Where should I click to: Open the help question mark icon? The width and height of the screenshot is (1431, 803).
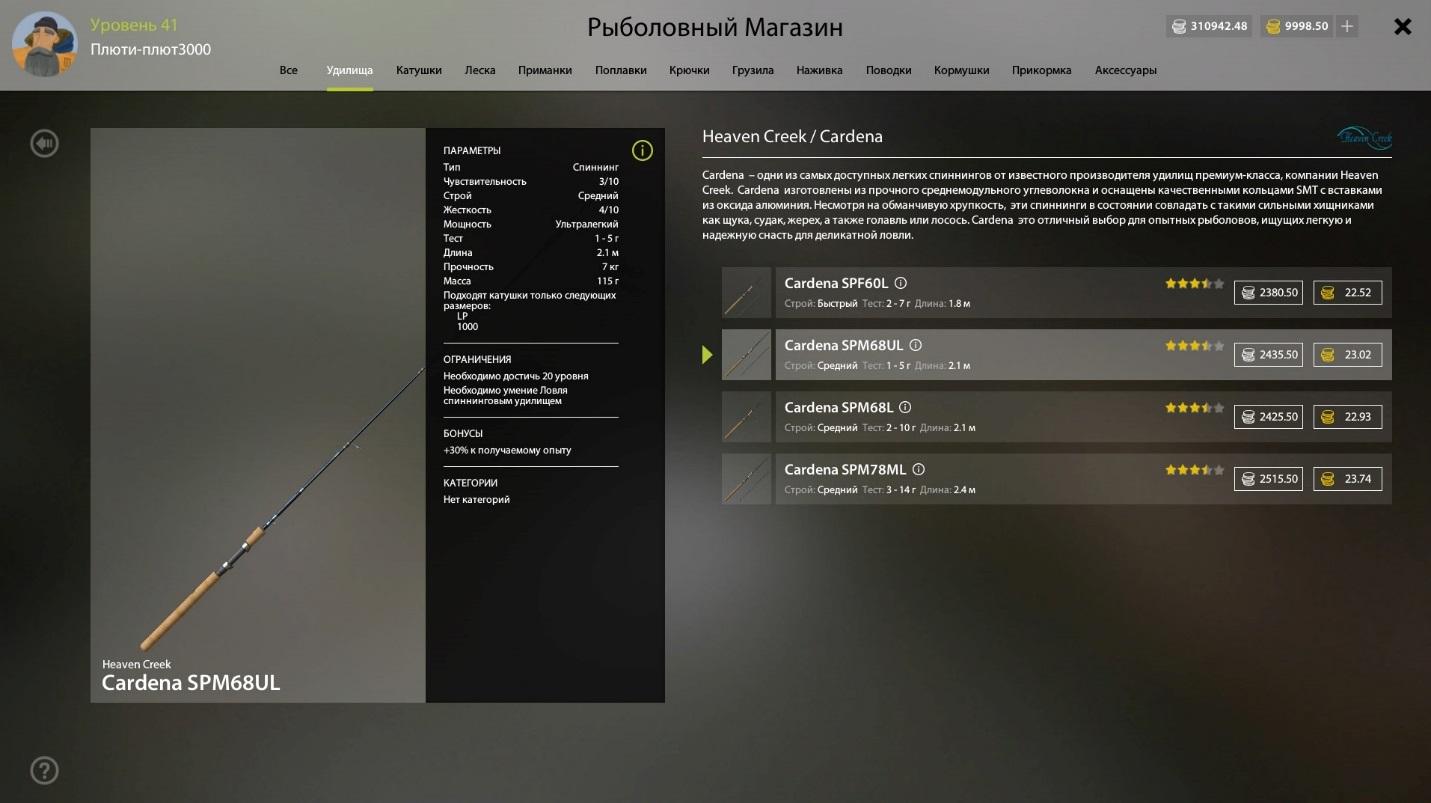point(44,770)
